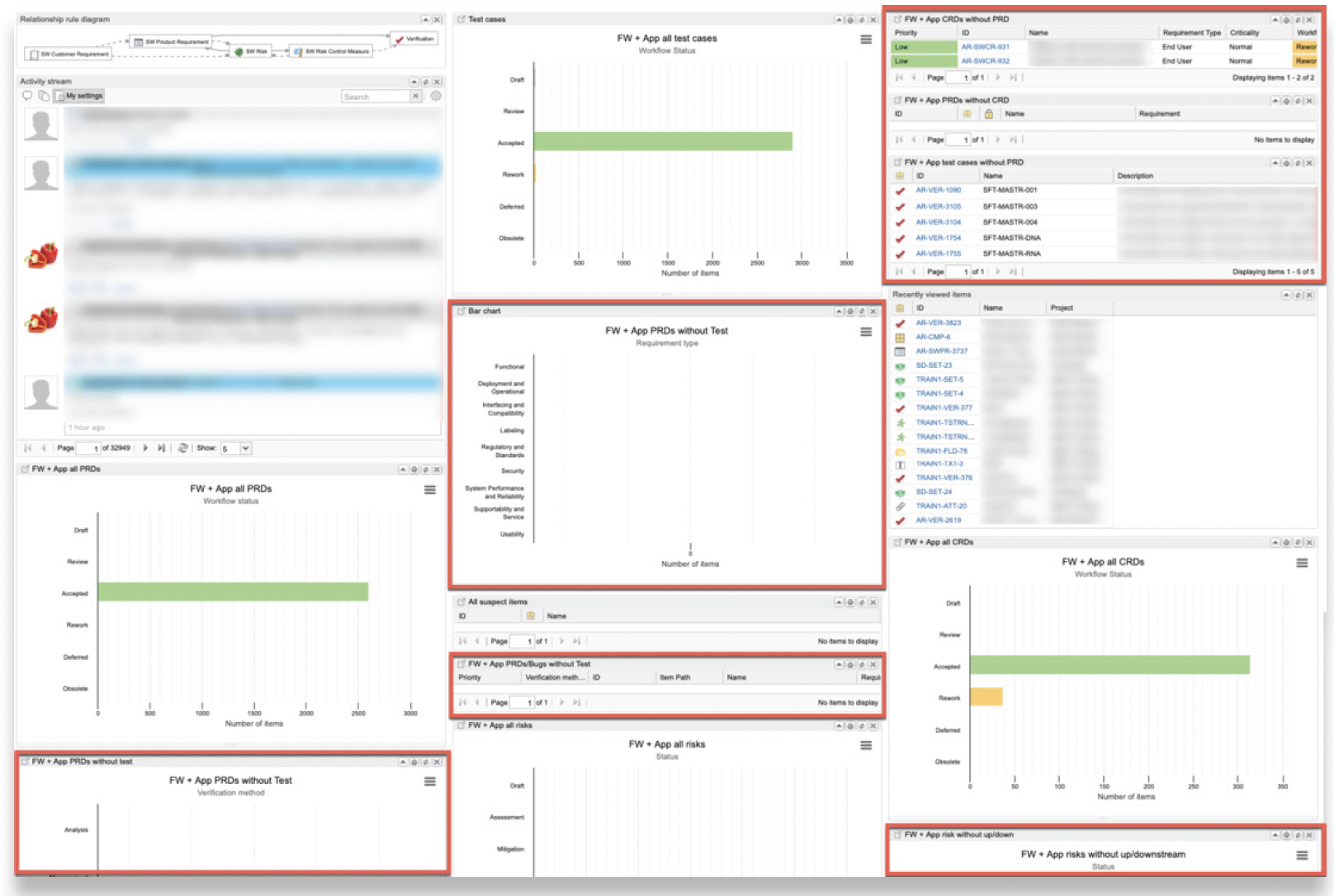Open the export menu on FW + App all PRDs chart
The height and width of the screenshot is (896, 1334).
(x=428, y=489)
